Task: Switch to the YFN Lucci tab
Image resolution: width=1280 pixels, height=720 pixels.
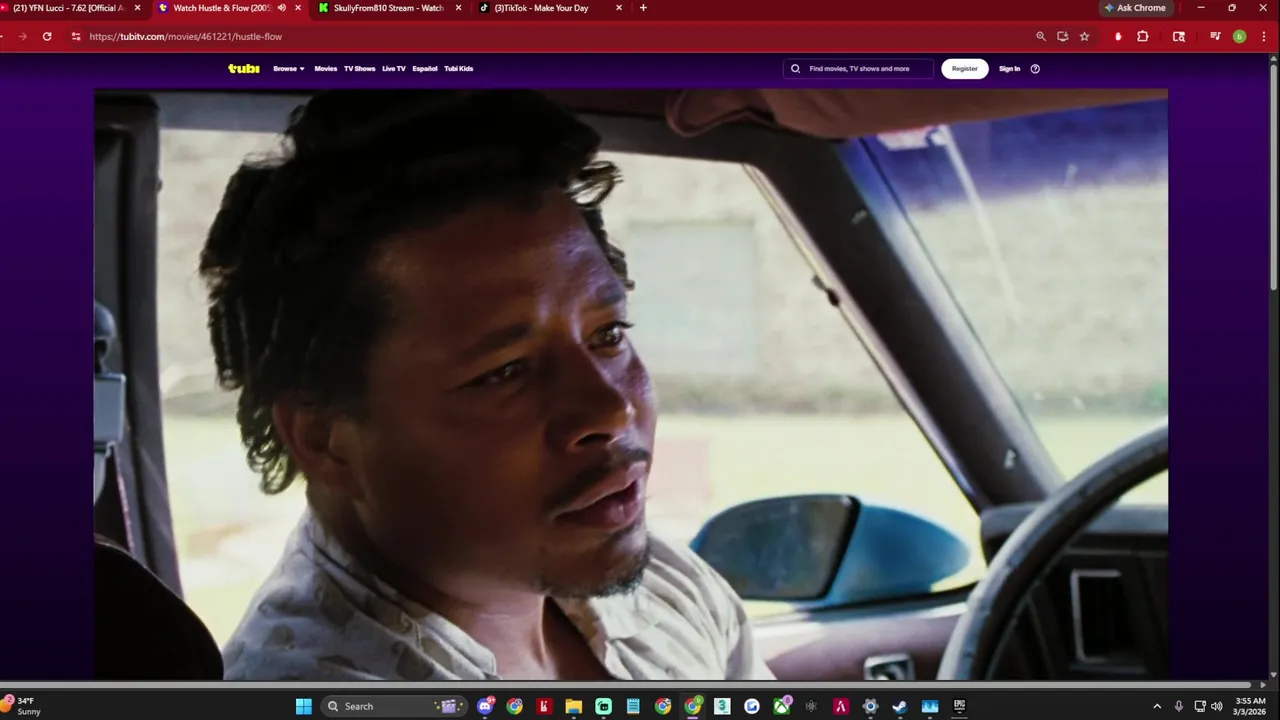Action: pyautogui.click(x=70, y=8)
